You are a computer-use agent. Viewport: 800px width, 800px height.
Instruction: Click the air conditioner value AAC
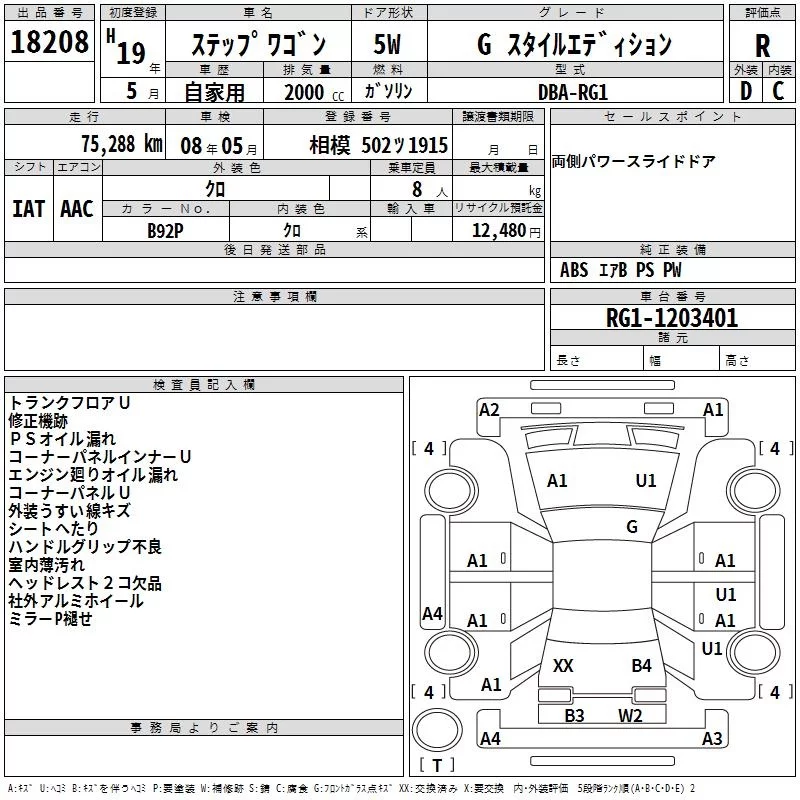tap(77, 209)
